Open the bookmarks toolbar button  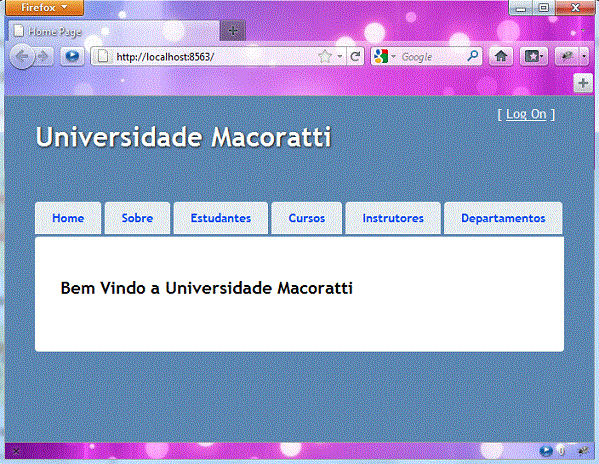click(x=534, y=57)
